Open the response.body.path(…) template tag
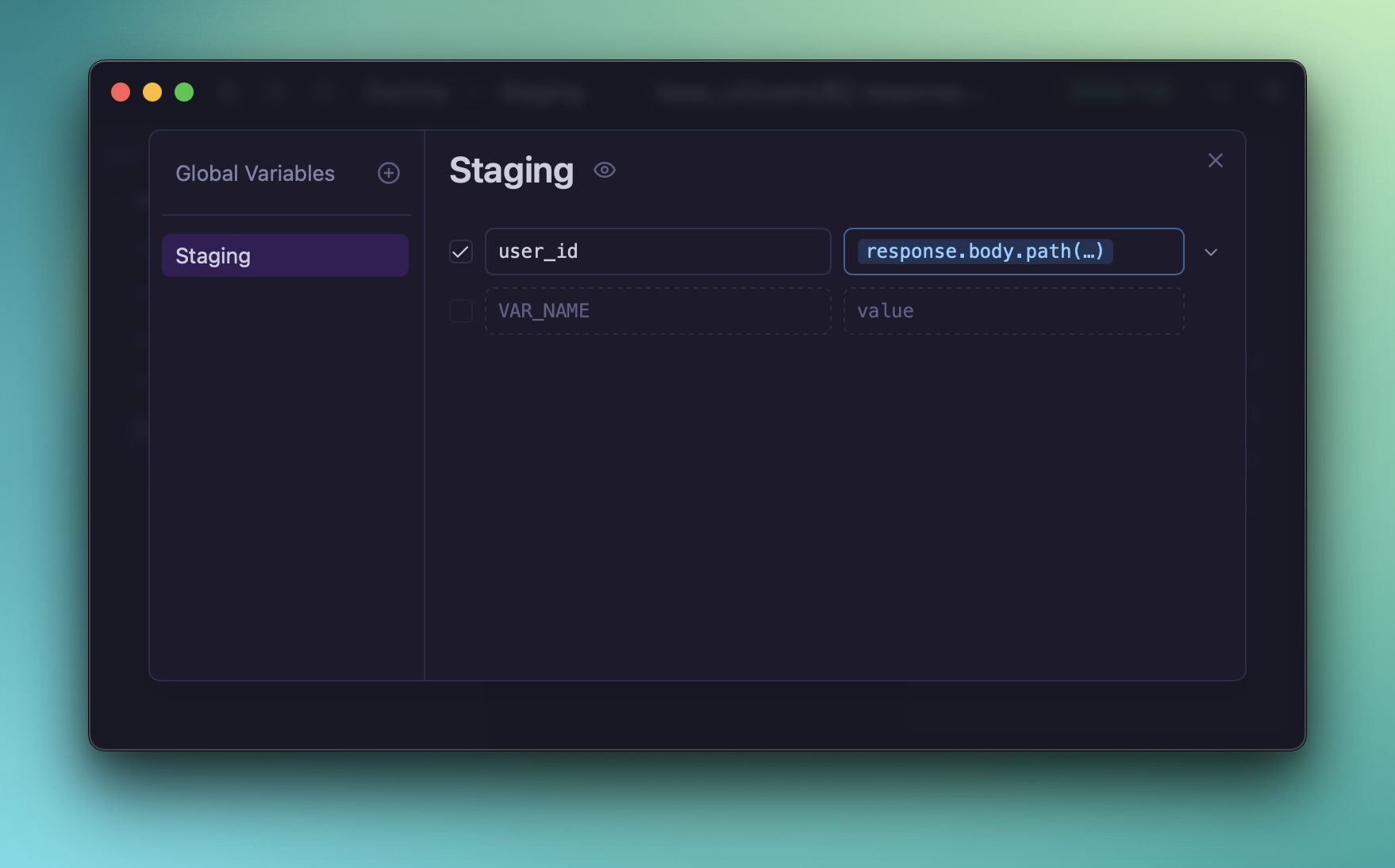The width and height of the screenshot is (1395, 868). tap(984, 252)
